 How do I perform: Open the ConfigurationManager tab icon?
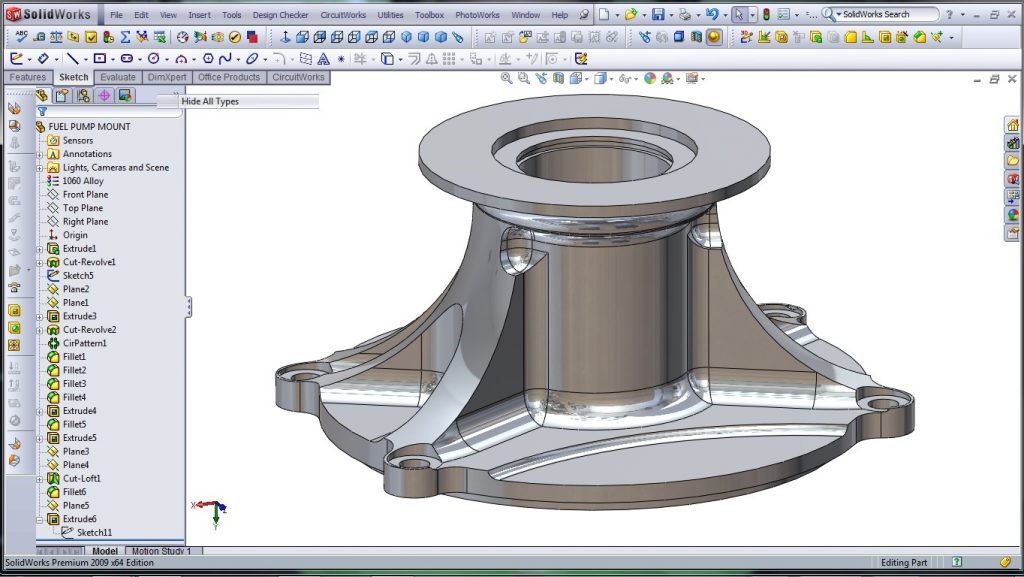pos(83,96)
